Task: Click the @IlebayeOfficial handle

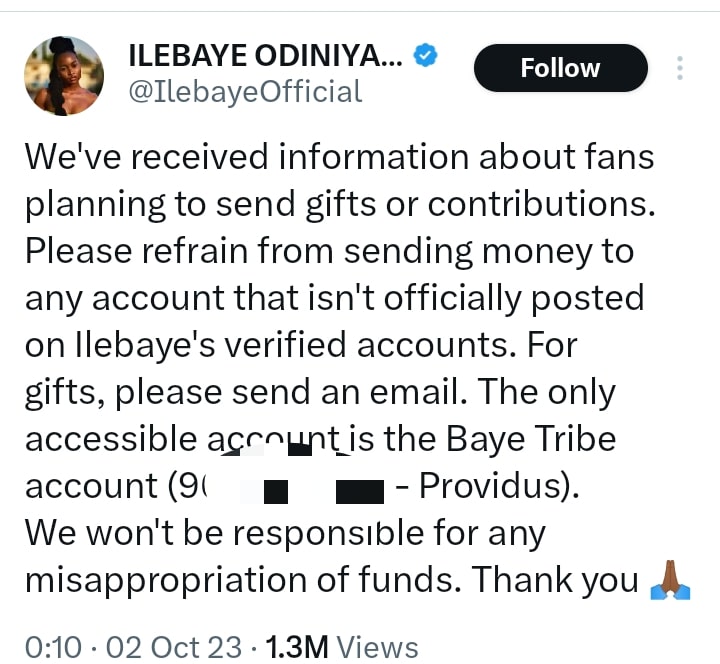Action: coord(244,92)
